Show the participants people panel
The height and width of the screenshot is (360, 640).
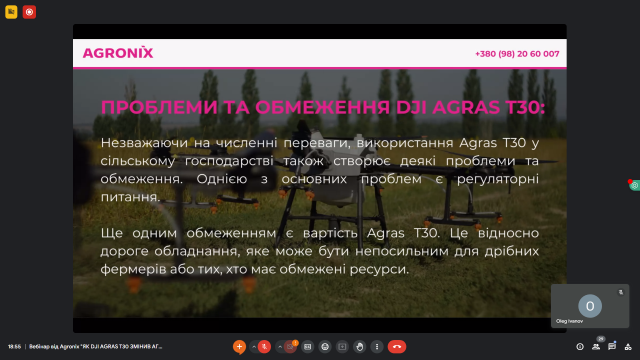point(596,347)
